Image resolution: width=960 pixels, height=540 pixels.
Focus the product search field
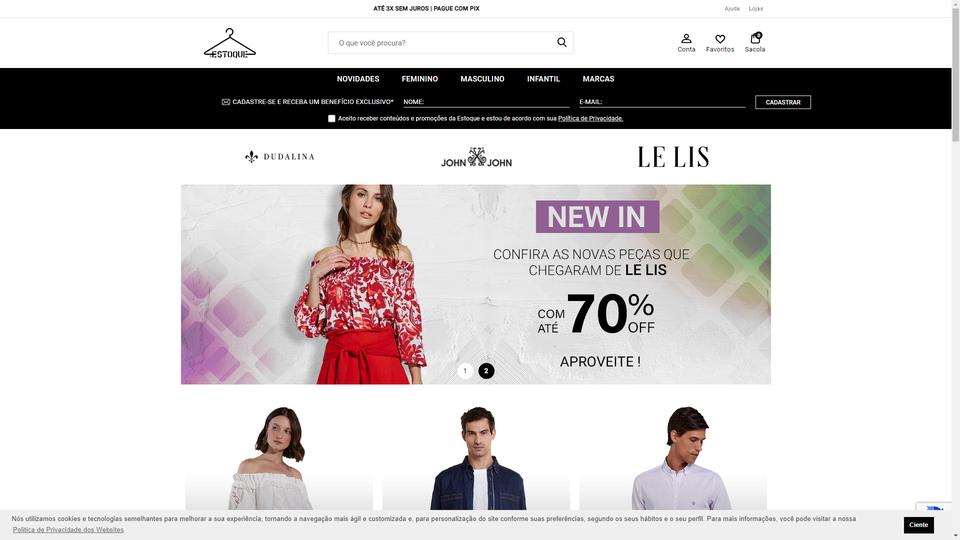click(442, 43)
